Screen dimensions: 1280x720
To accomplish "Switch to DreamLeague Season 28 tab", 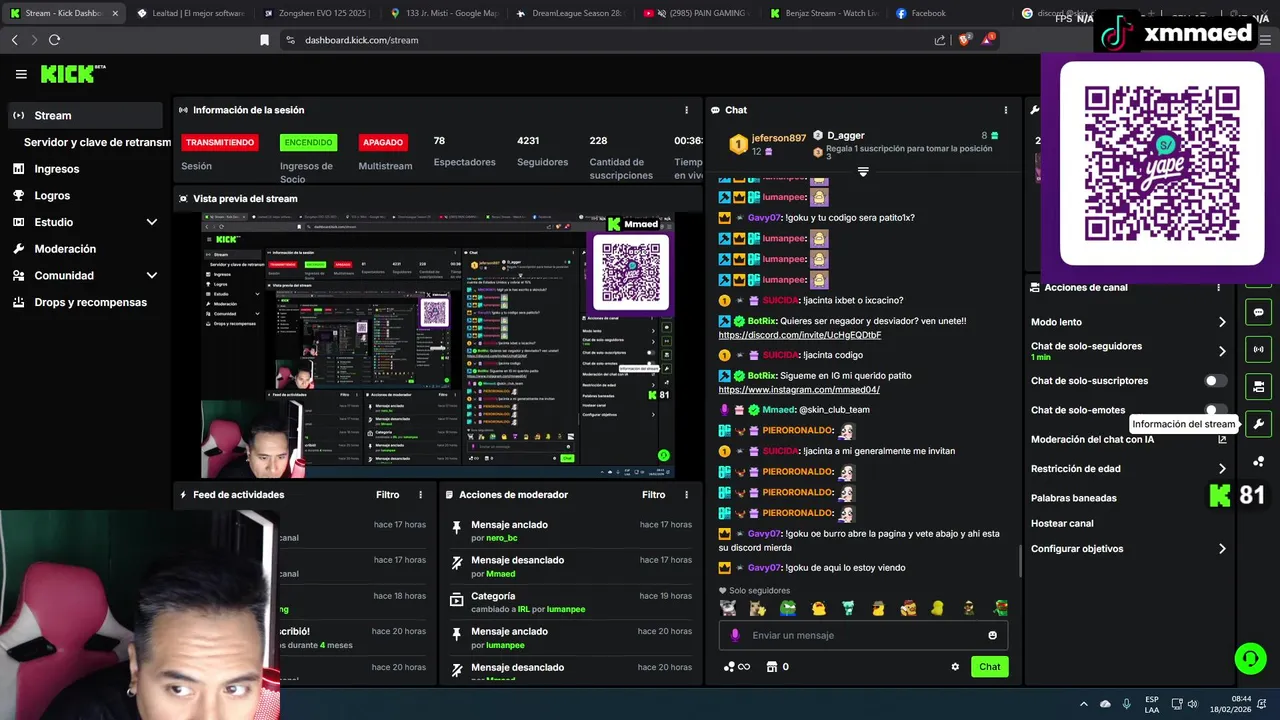I will (570, 13).
